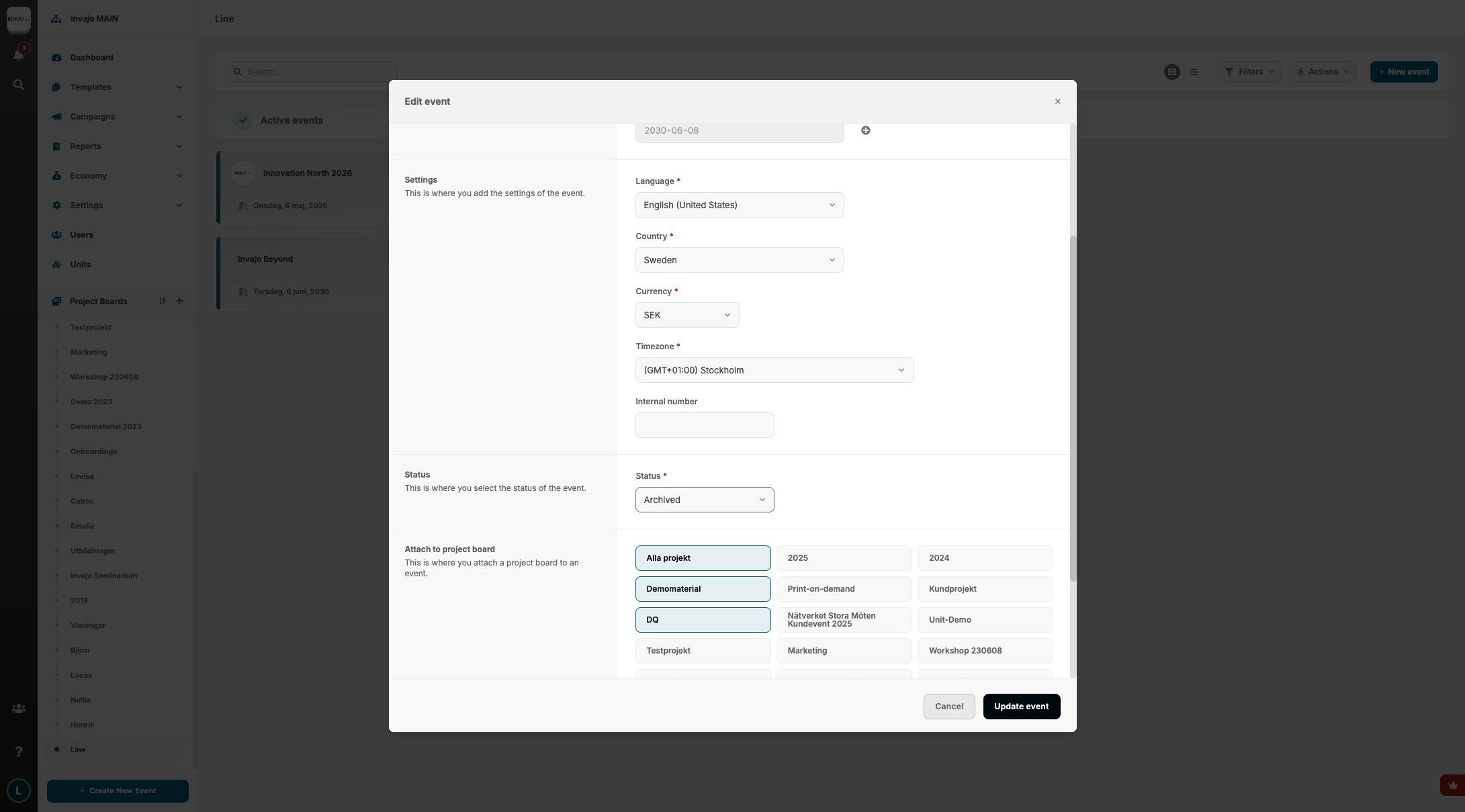Open the Status dropdown showing Archived

pos(704,500)
